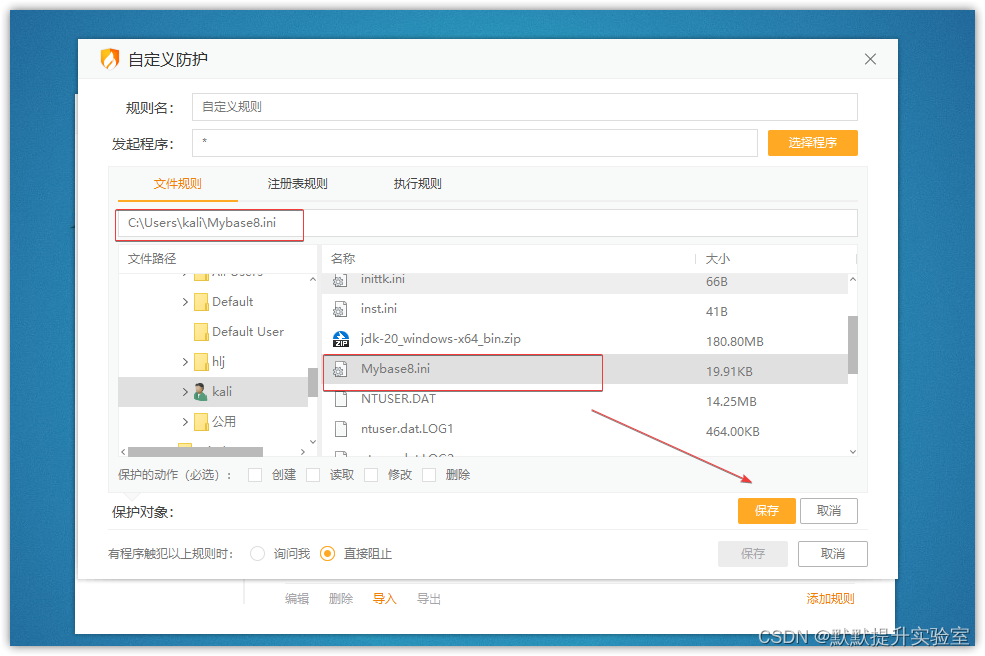Select the inst.ini file row
The width and height of the screenshot is (985, 656).
click(x=585, y=309)
